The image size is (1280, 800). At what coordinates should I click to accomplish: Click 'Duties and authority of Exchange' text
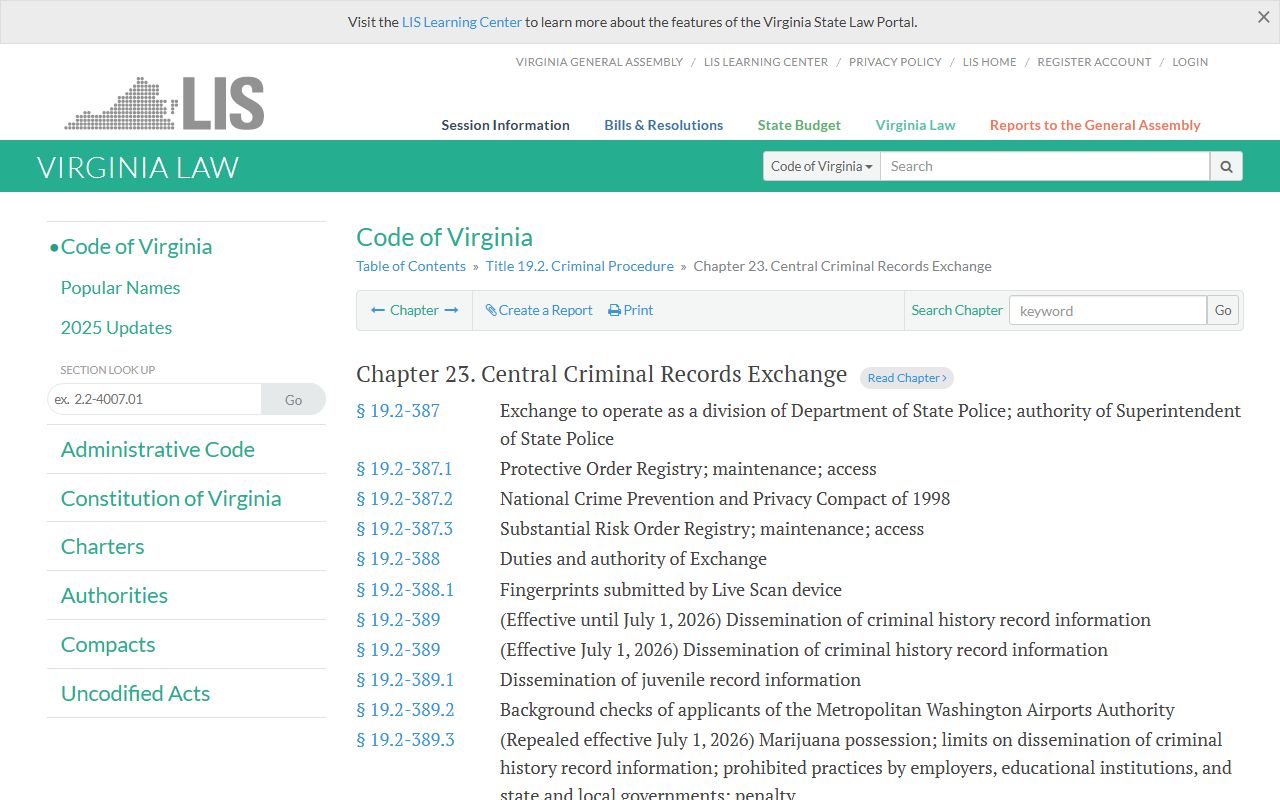coord(633,558)
